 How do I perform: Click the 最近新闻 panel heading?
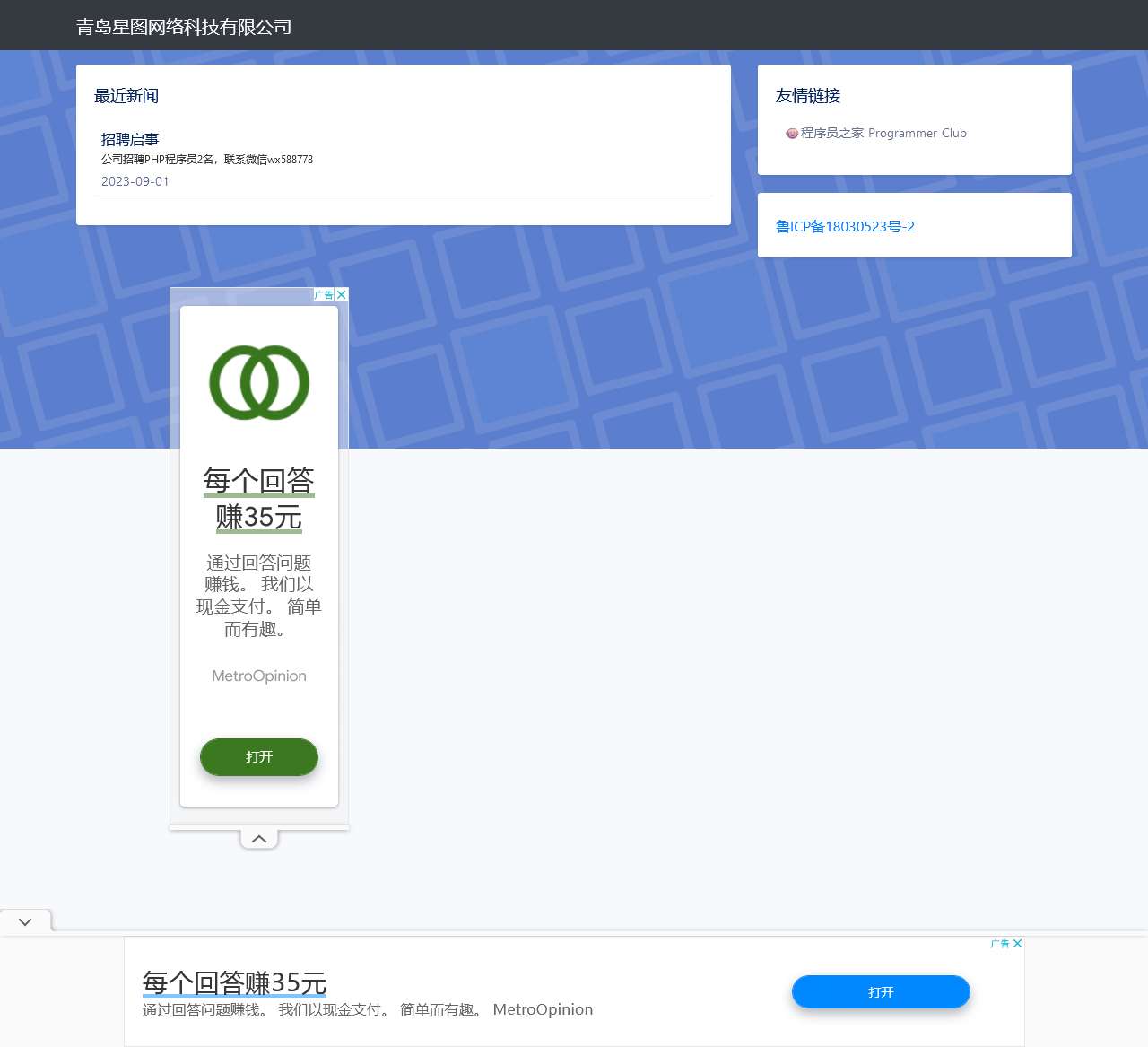point(126,96)
